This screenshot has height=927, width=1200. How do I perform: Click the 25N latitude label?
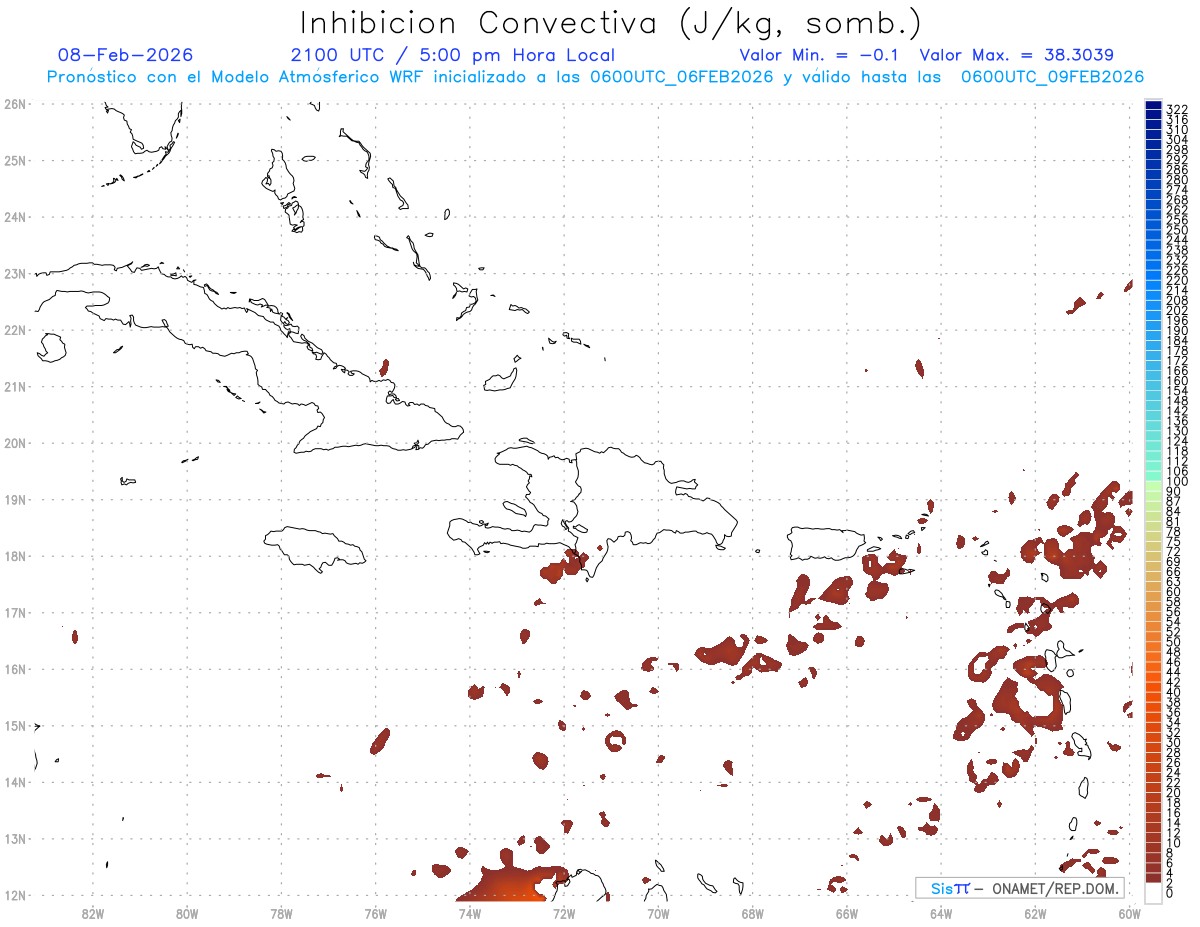pos(14,160)
